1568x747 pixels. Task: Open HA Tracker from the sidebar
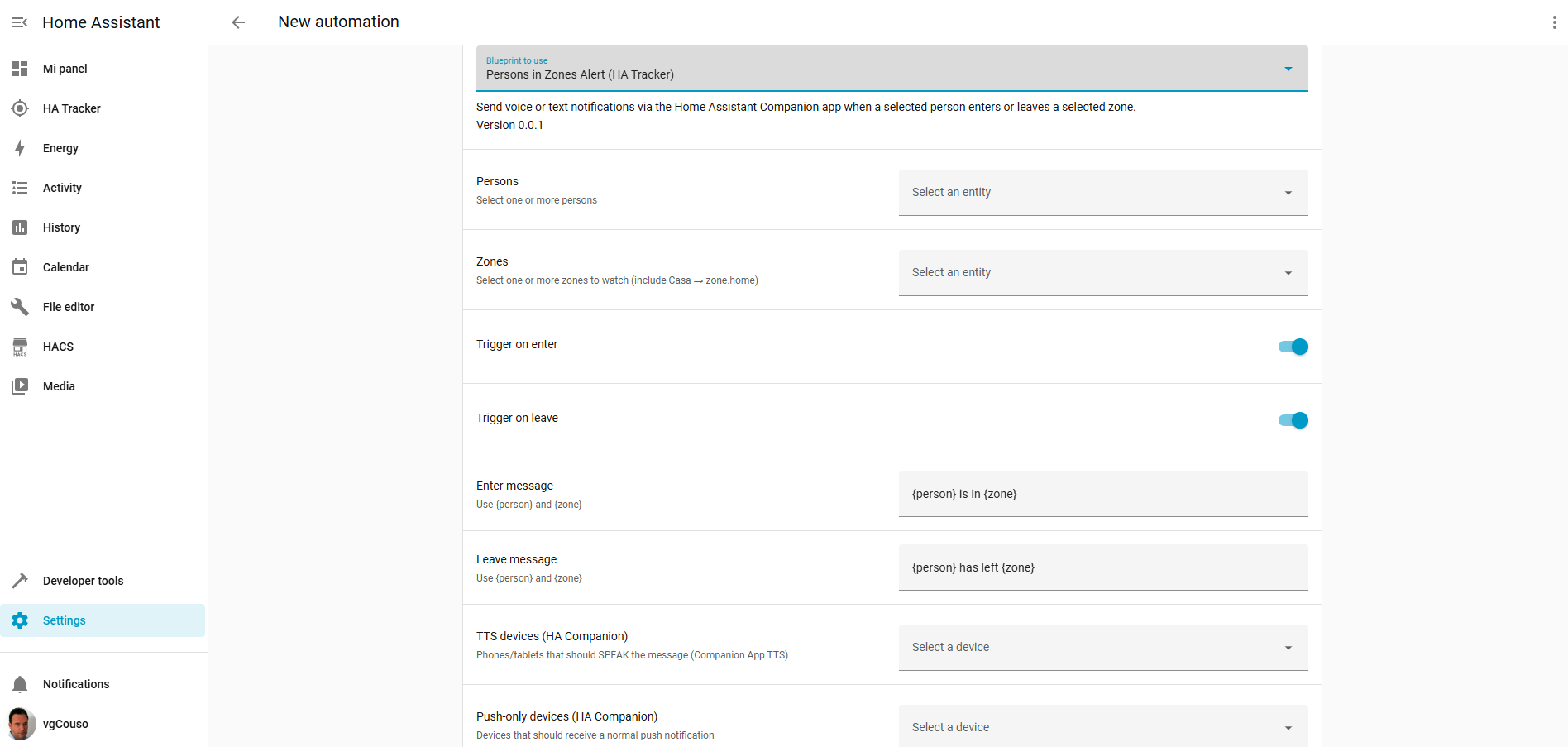(x=103, y=108)
